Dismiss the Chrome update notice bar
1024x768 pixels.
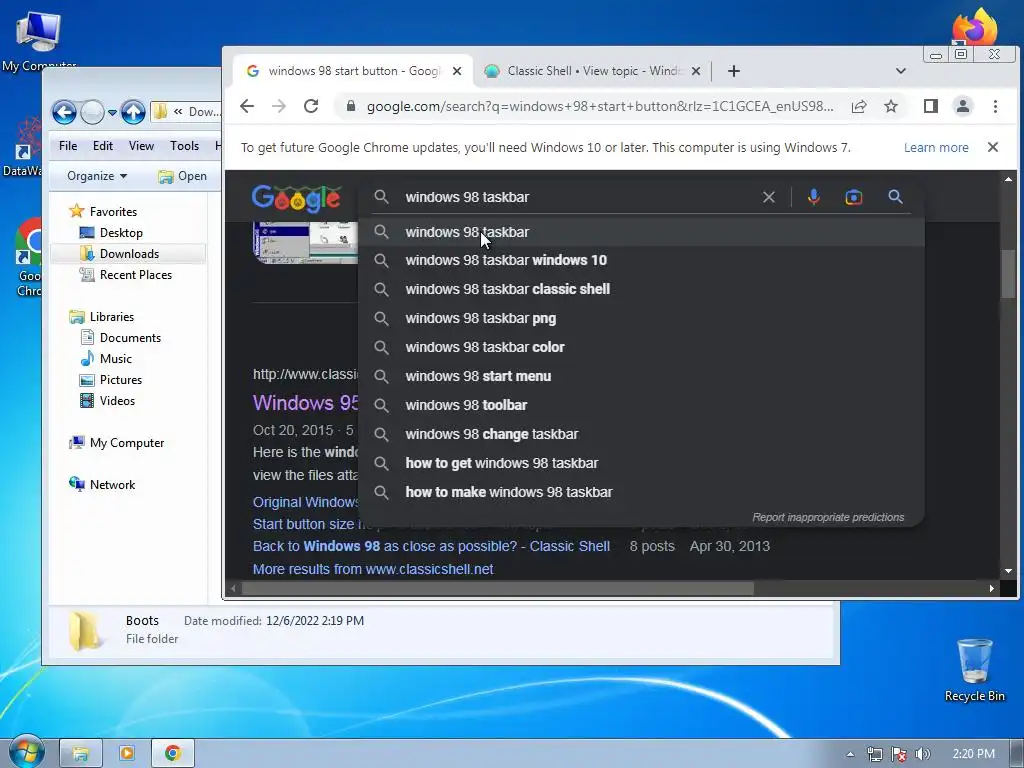point(993,147)
